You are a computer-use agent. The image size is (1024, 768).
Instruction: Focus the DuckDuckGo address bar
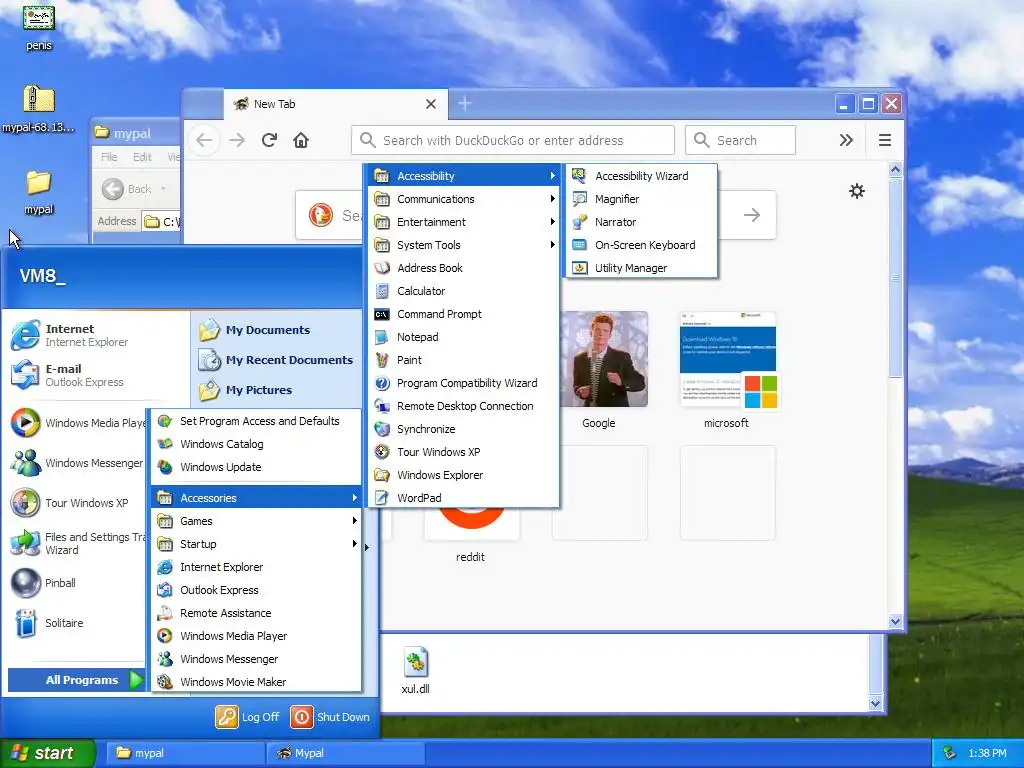pyautogui.click(x=513, y=140)
